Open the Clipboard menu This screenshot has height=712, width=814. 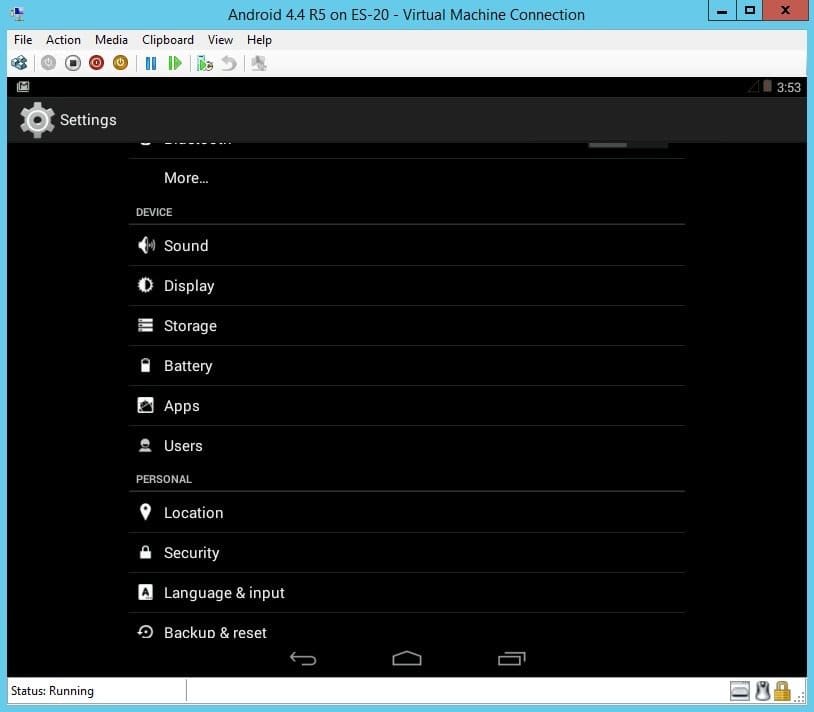[168, 40]
